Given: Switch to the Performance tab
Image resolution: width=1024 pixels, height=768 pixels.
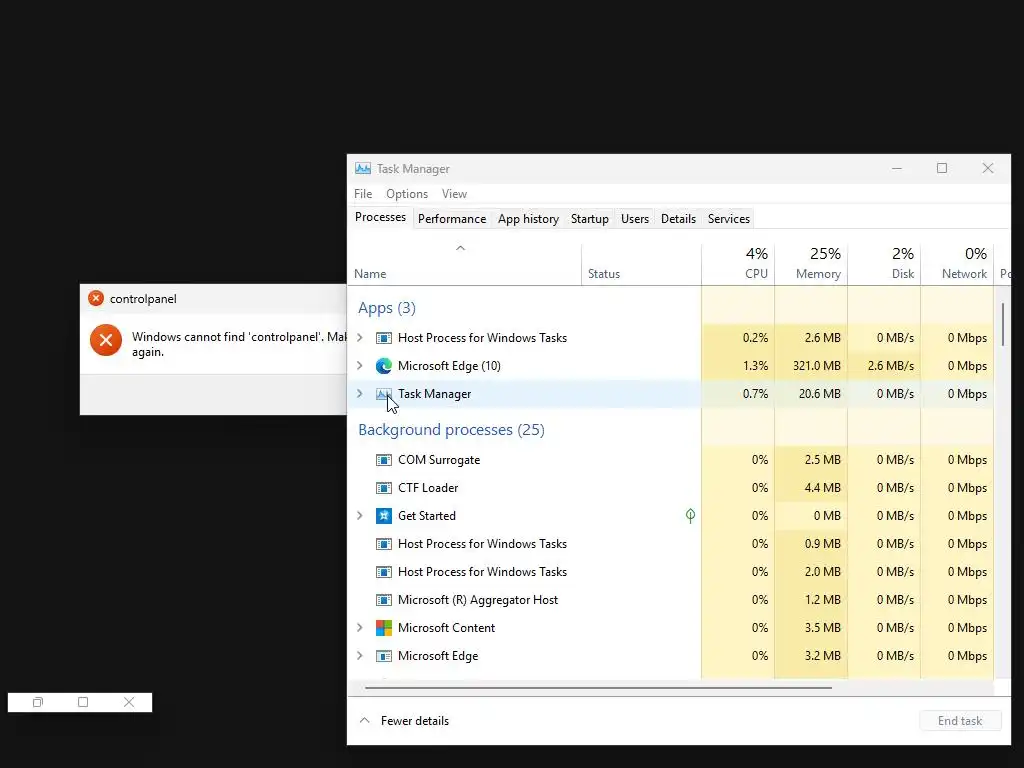Looking at the screenshot, I should point(452,219).
